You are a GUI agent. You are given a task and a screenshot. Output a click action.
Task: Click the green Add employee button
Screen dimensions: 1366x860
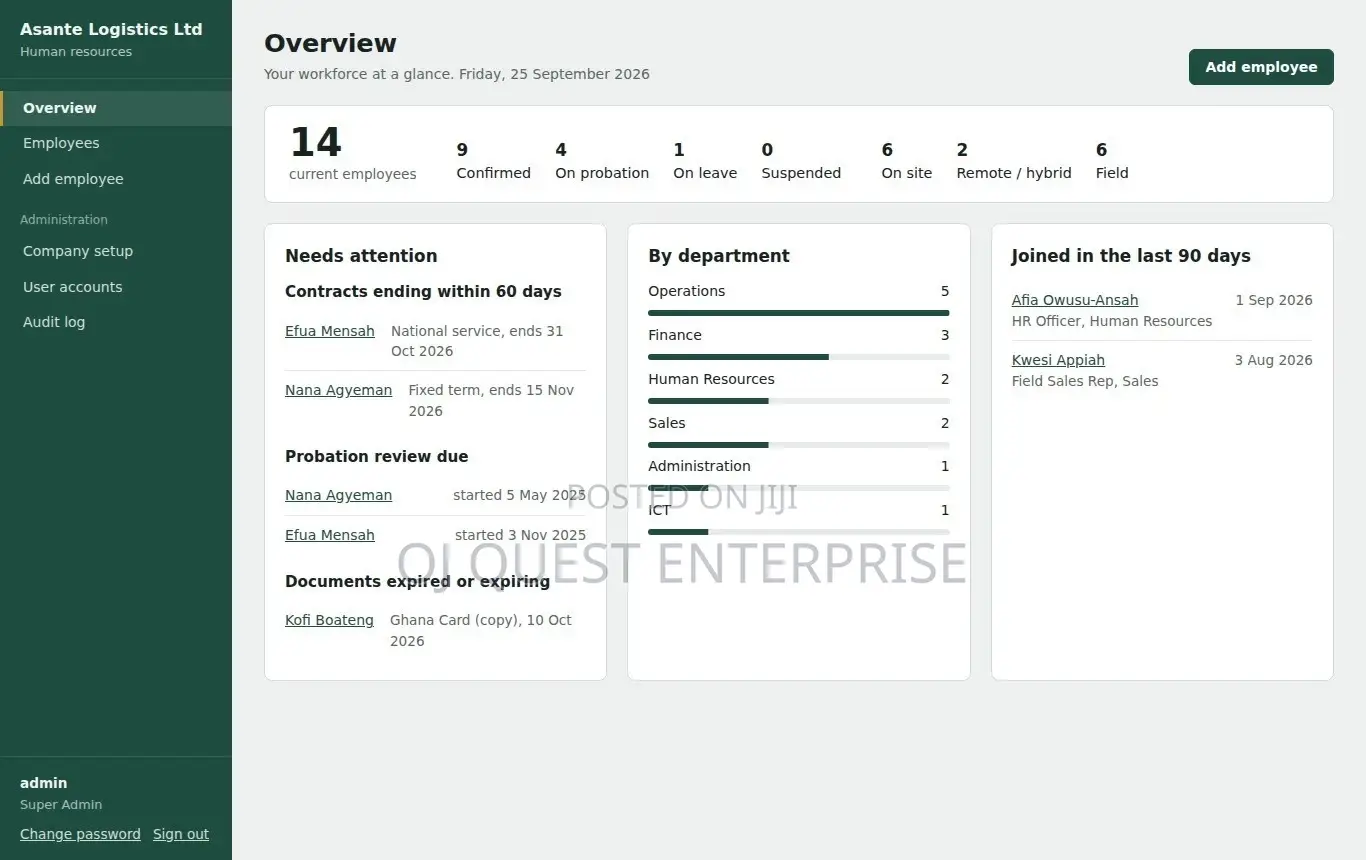click(x=1261, y=67)
